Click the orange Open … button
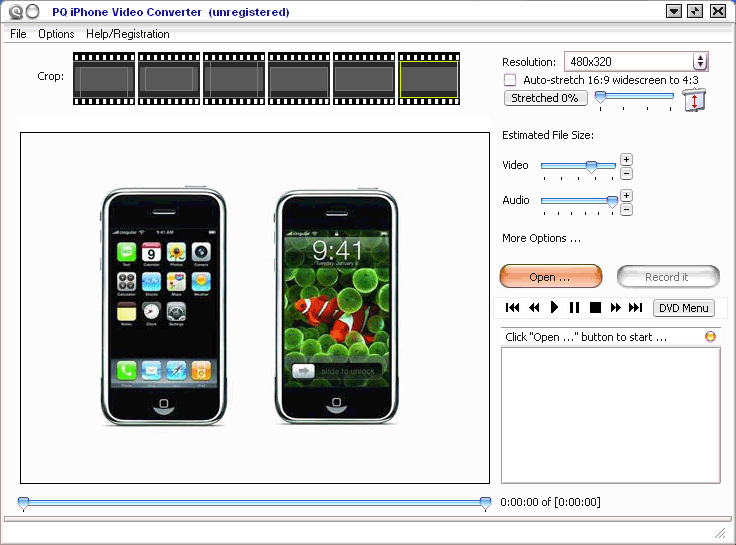 tap(550, 277)
